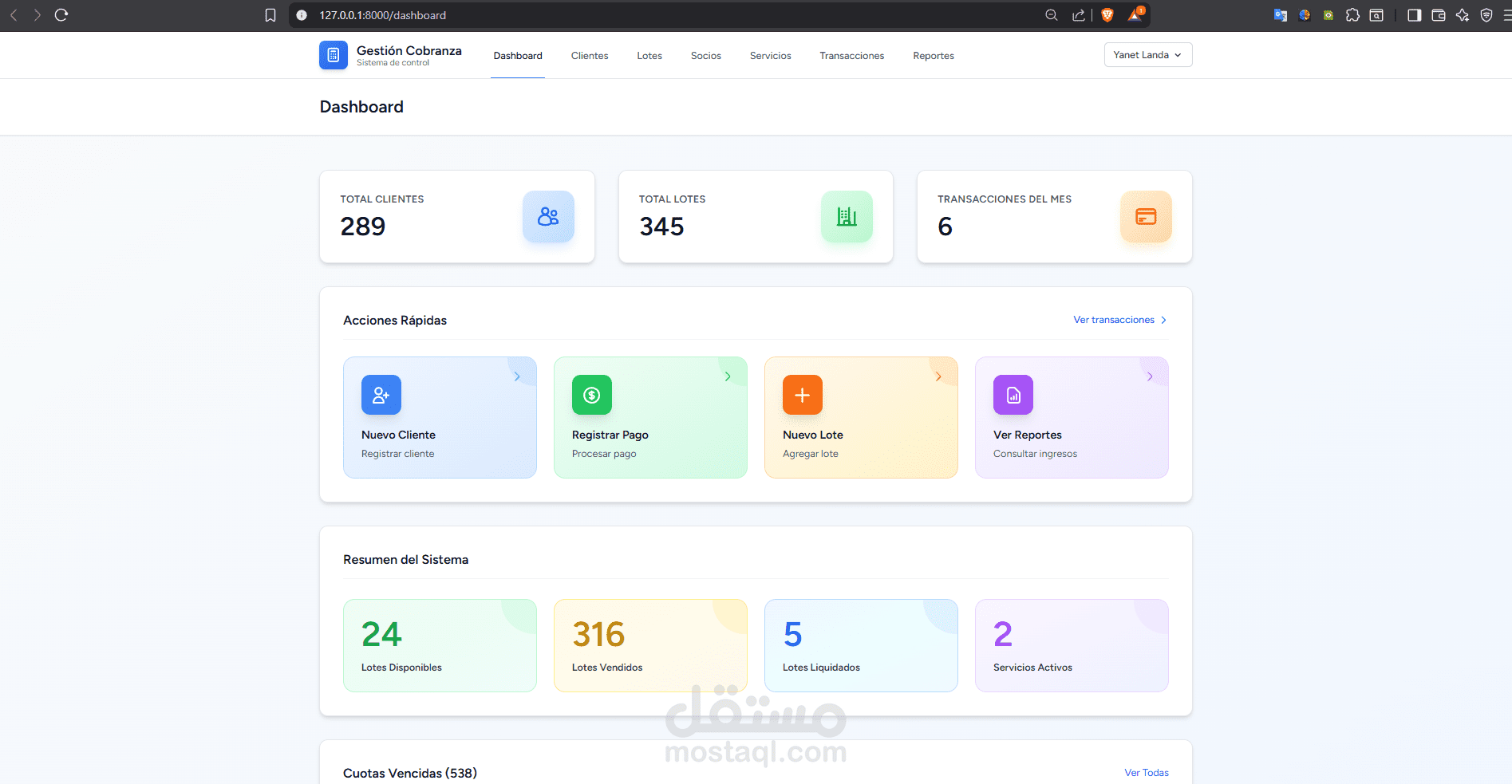1512x784 pixels.
Task: Click the Agregar lote subtitle text
Action: click(x=811, y=454)
